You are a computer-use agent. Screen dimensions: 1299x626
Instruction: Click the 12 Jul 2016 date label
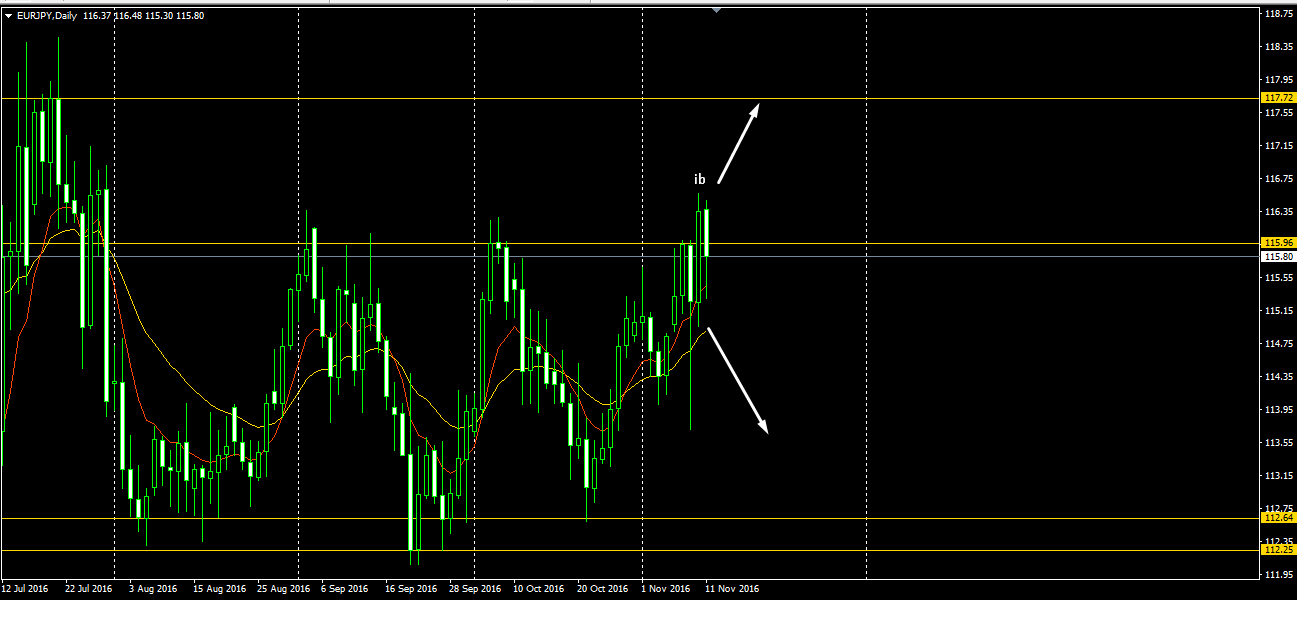click(x=25, y=589)
